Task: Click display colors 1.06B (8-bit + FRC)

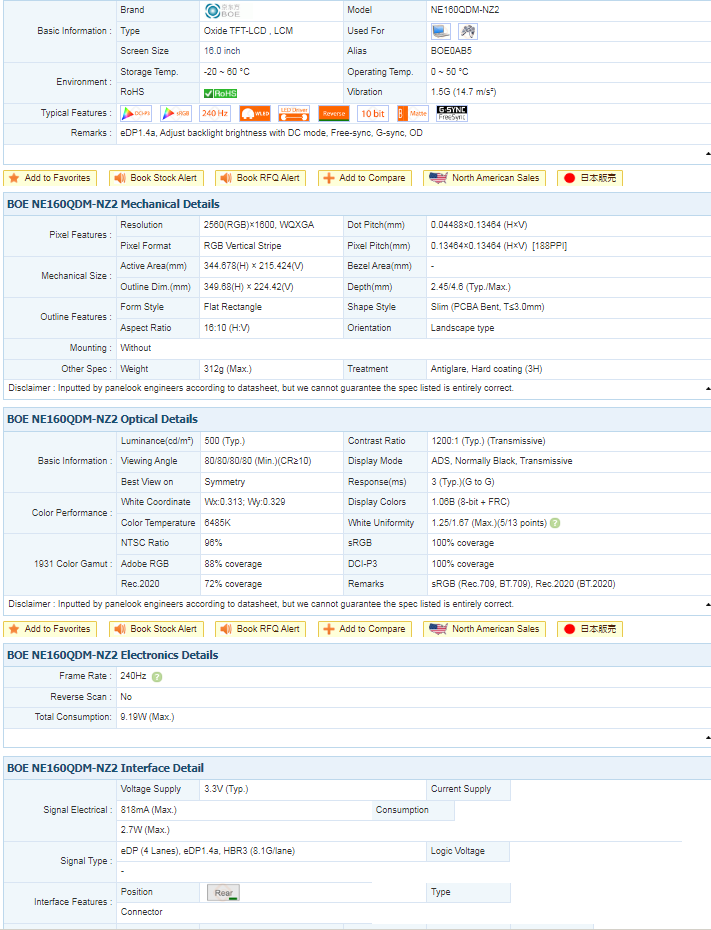Action: (x=471, y=502)
